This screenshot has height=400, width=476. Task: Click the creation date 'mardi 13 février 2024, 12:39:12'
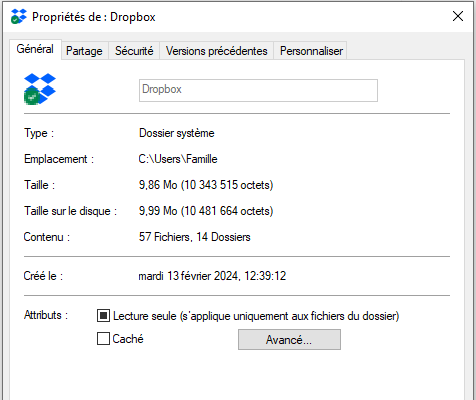(212, 276)
